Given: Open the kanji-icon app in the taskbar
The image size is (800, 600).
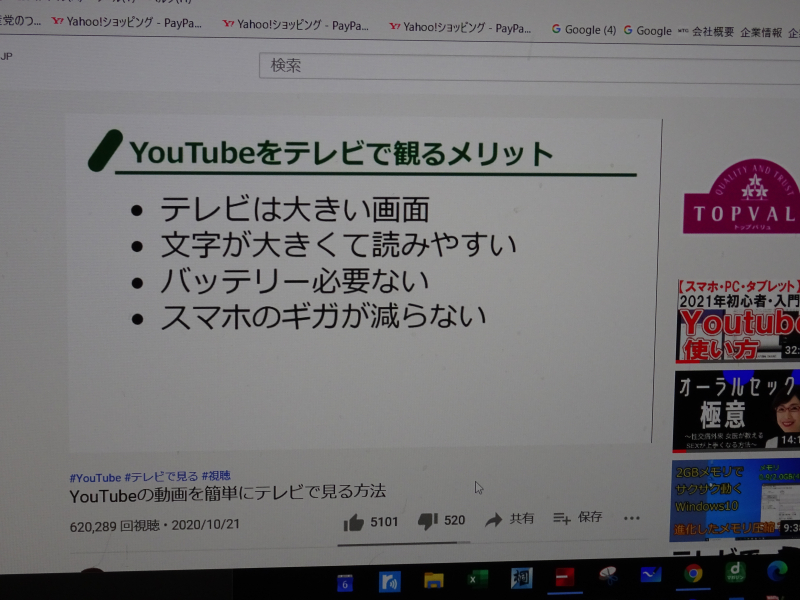Looking at the screenshot, I should (x=522, y=578).
